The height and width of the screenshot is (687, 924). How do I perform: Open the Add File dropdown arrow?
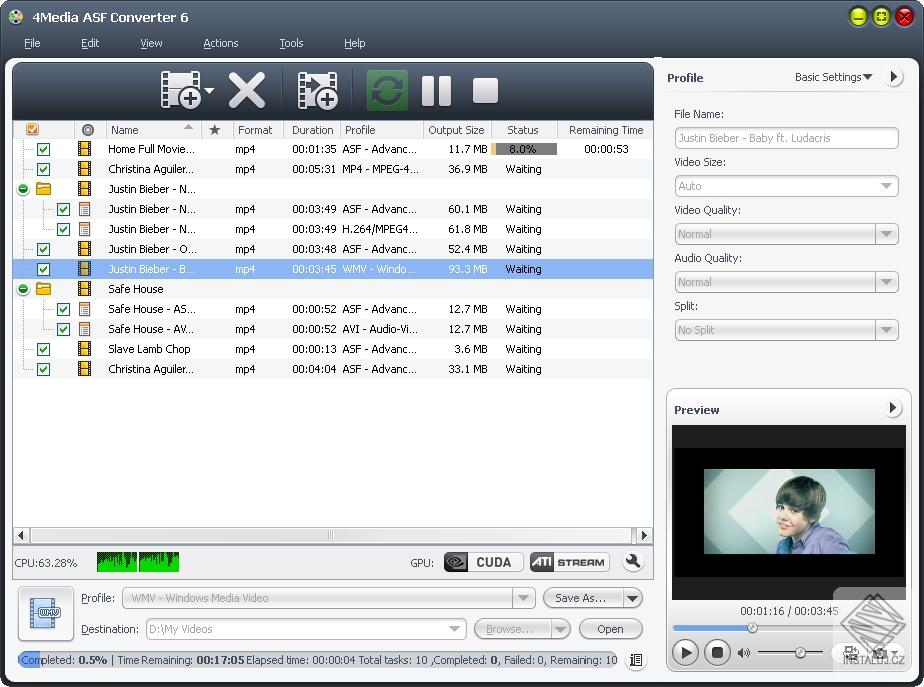209,91
